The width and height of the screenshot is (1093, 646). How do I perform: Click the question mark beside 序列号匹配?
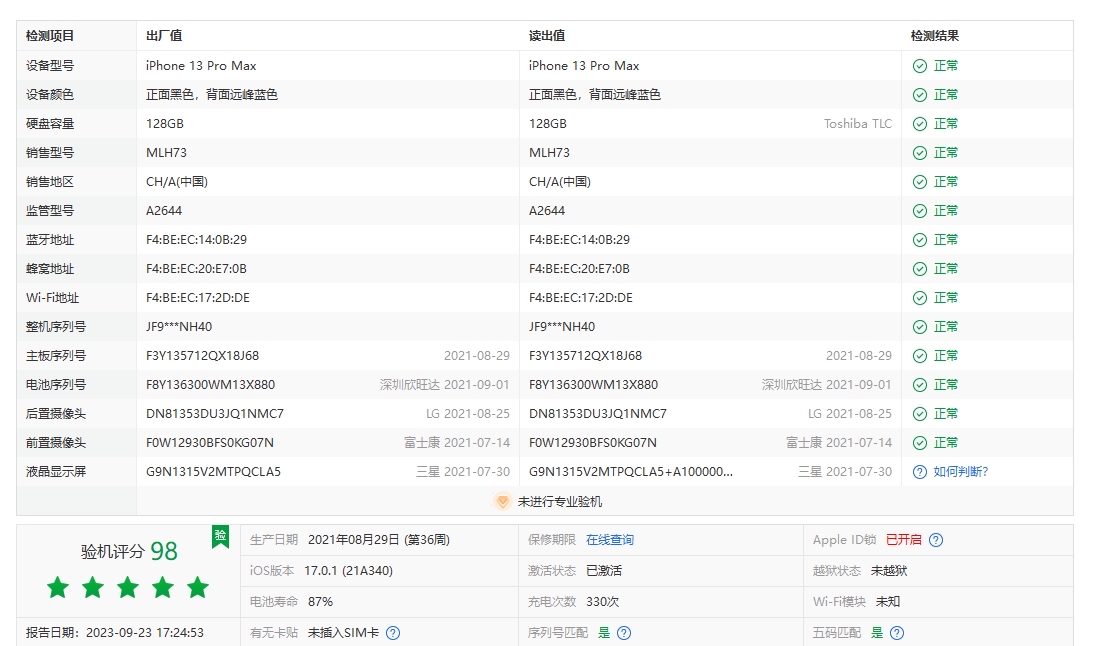pyautogui.click(x=623, y=633)
